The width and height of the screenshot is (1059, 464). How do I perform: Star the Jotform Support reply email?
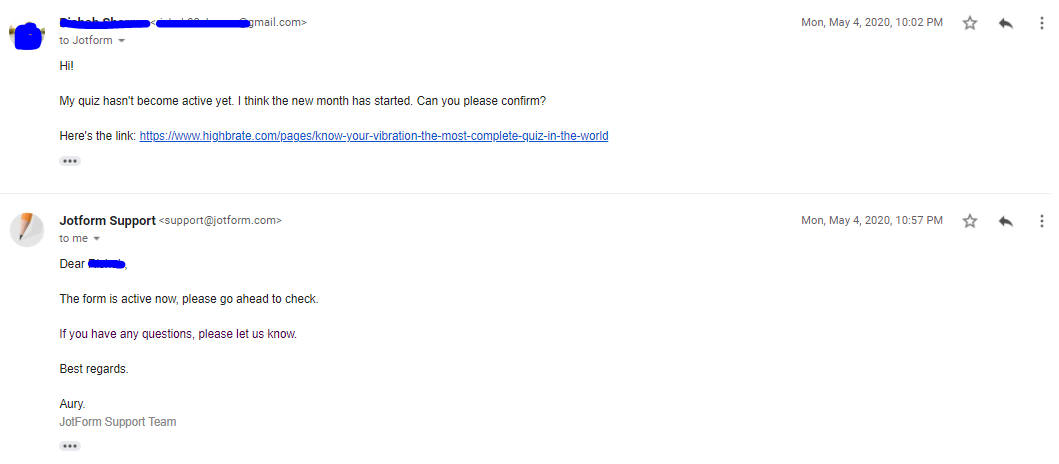point(970,221)
